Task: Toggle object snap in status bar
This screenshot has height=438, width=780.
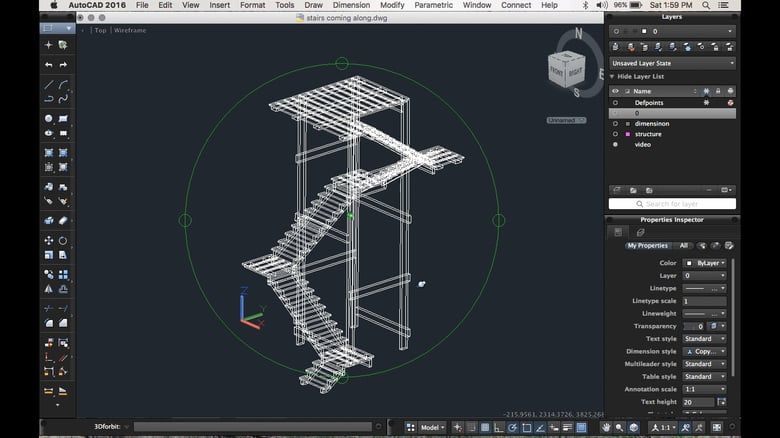Action: (526, 428)
